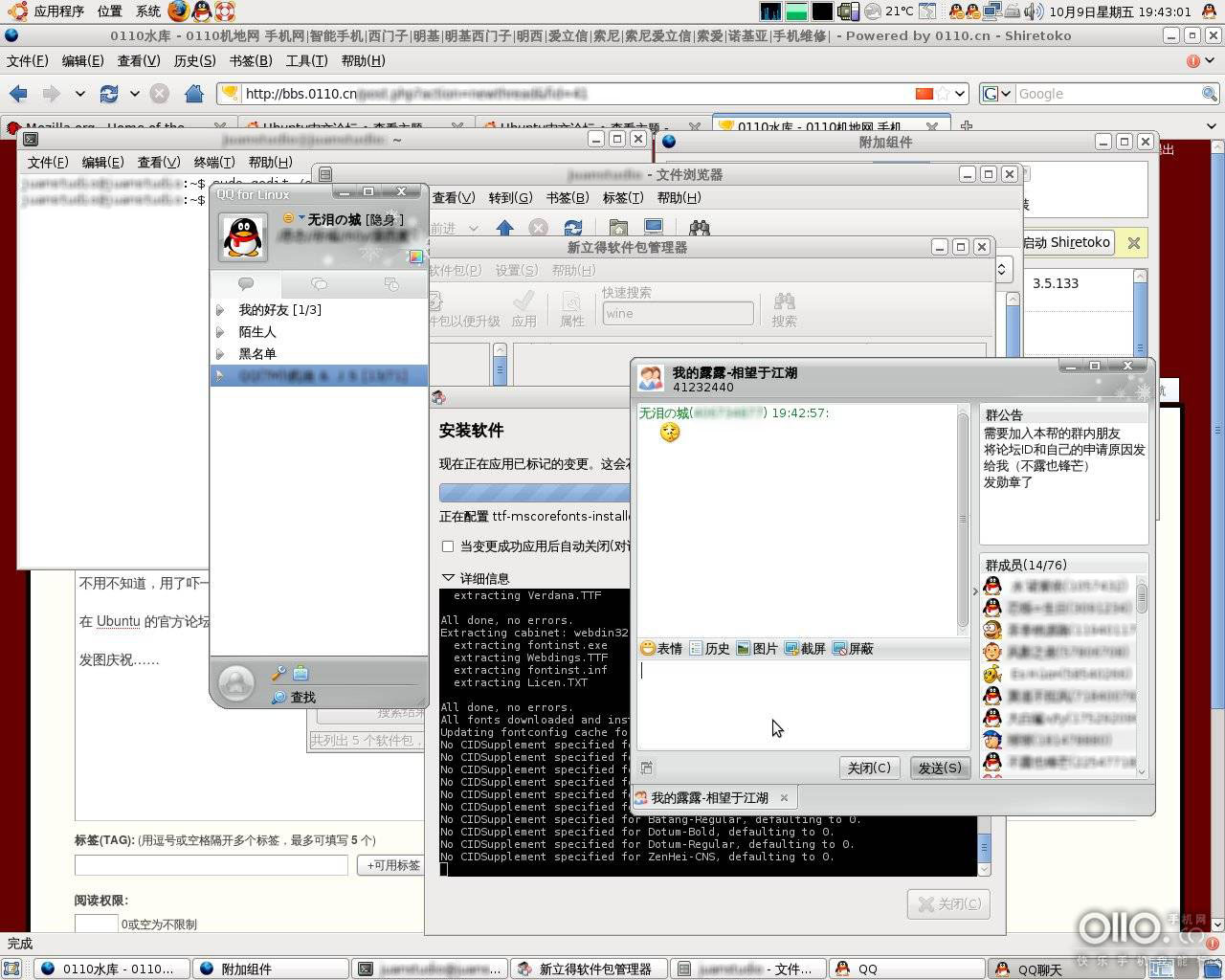
Task: Open terminal 终端(T) menu
Action: (213, 162)
